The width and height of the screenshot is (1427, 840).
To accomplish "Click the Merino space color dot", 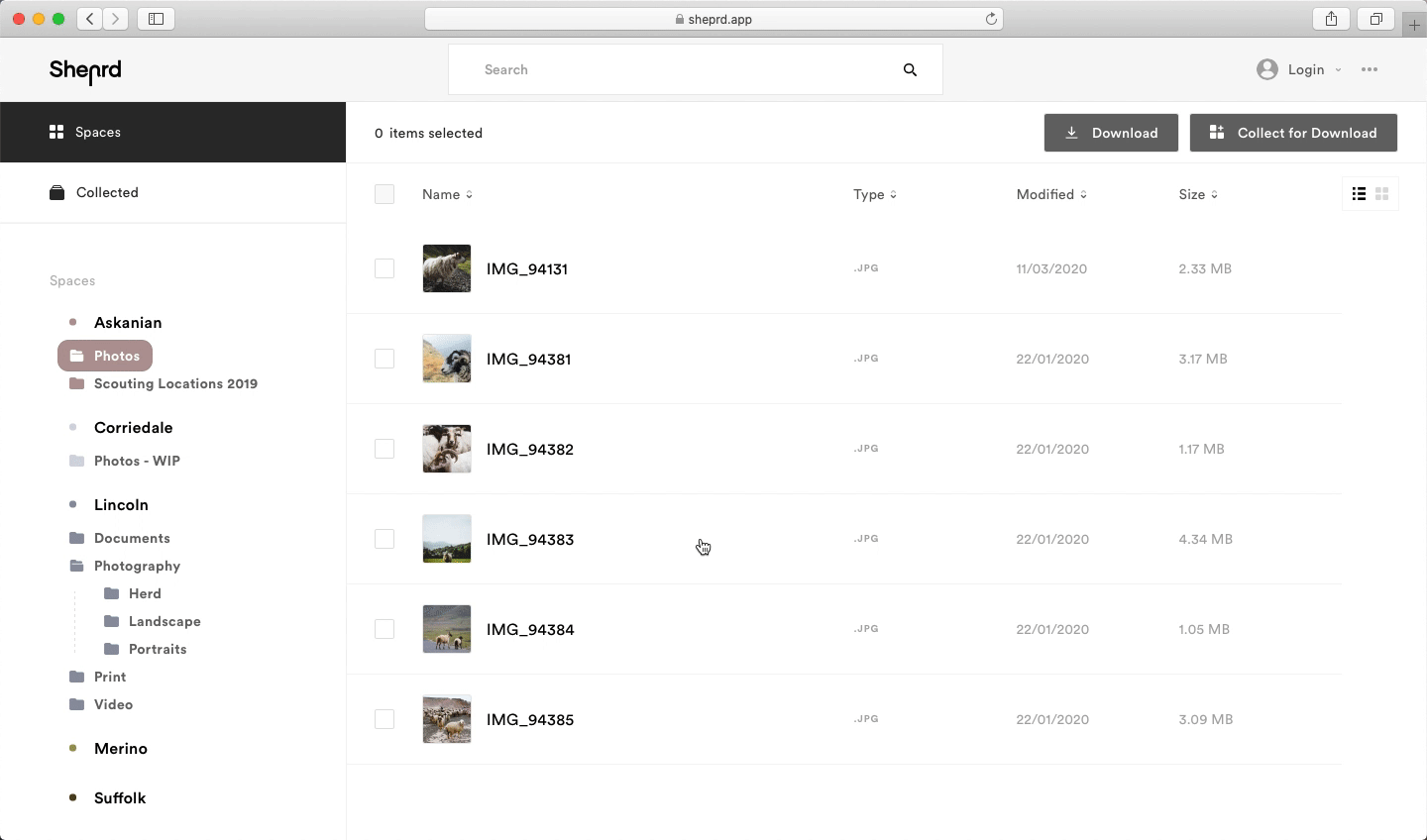I will 72,748.
